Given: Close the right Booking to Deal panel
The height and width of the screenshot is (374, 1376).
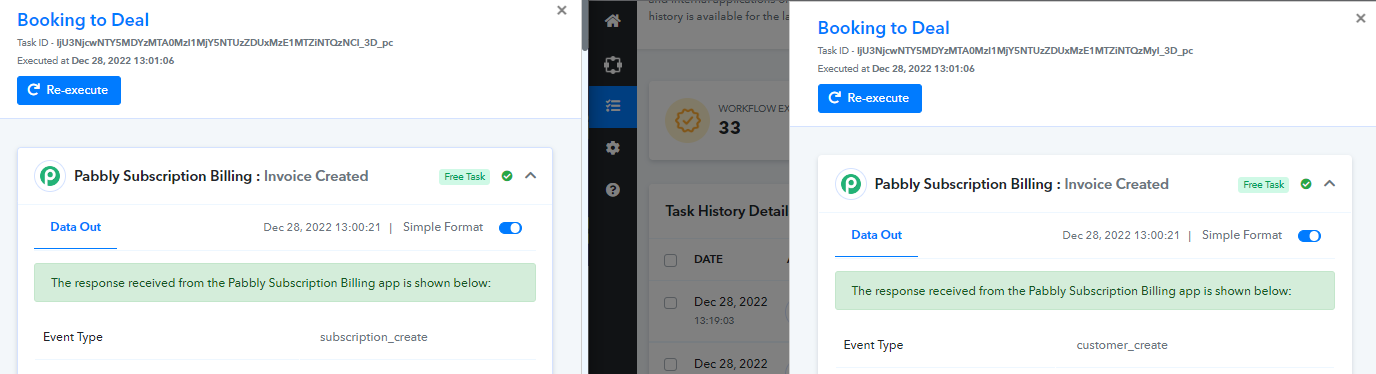Looking at the screenshot, I should pos(1360,18).
